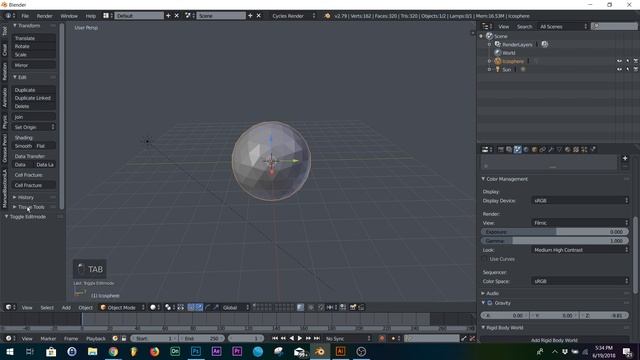The image size is (640, 360).
Task: Open the Physics properties tab icon
Action: (x=593, y=149)
